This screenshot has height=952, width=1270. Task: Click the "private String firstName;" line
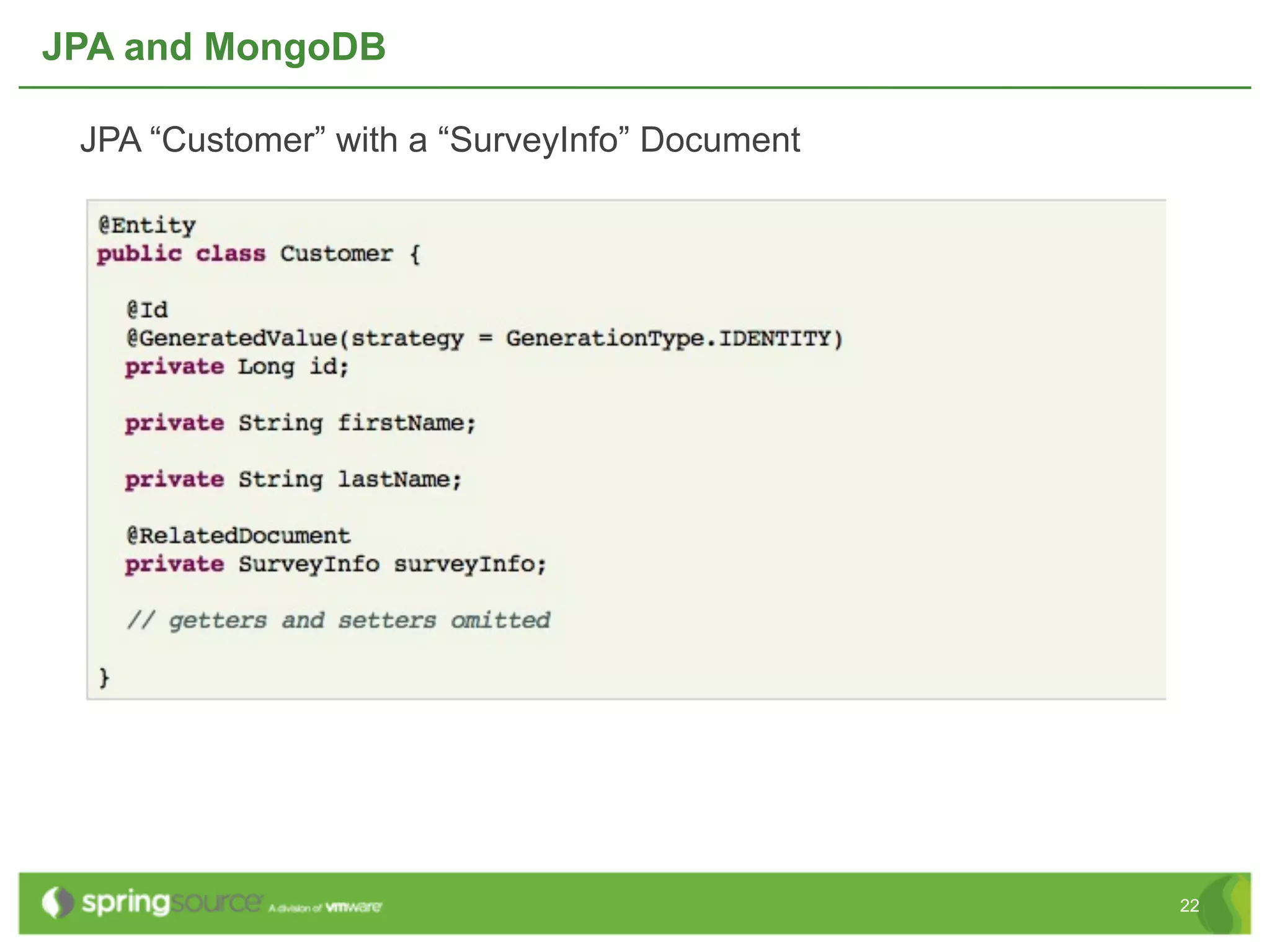point(300,423)
